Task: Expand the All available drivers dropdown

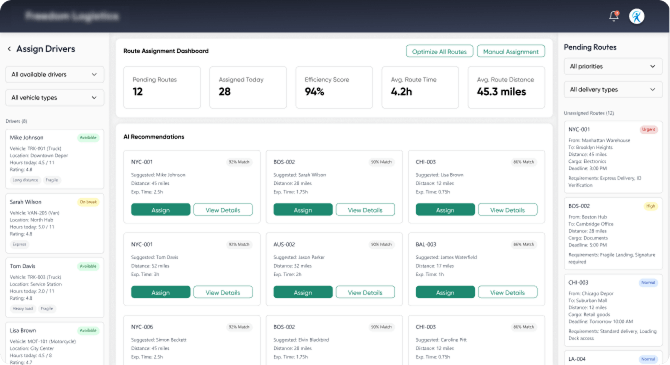Action: 55,74
